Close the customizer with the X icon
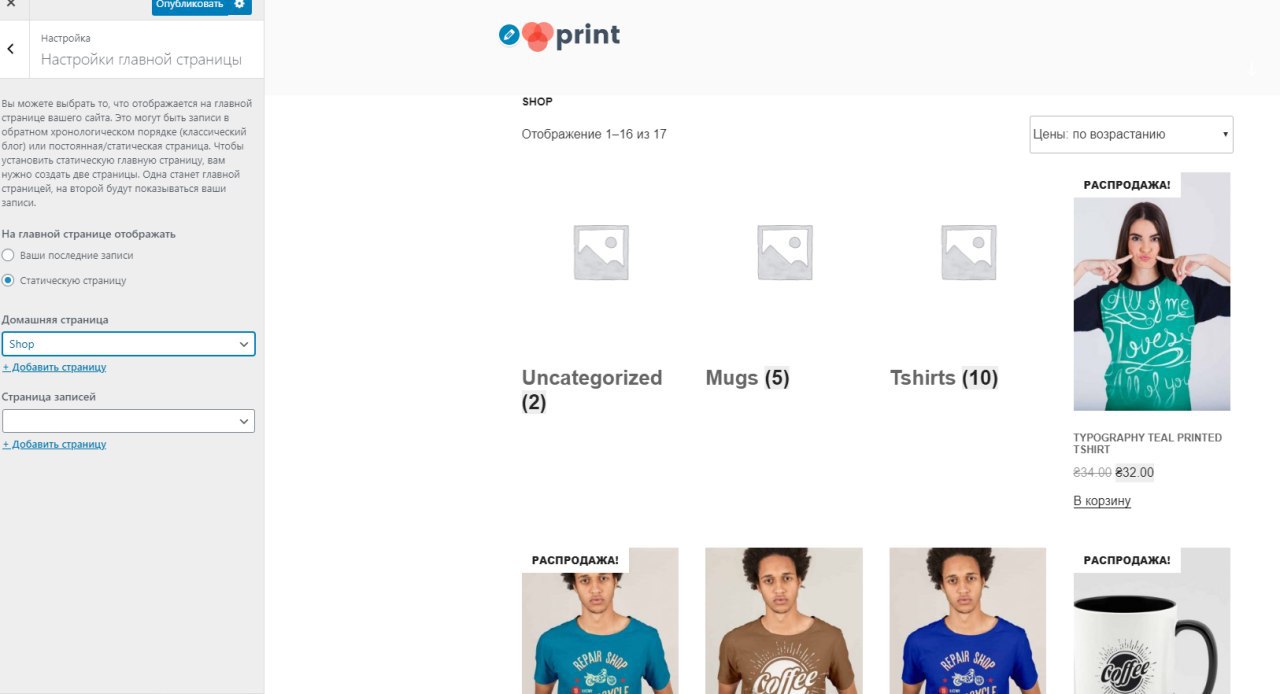This screenshot has height=694, width=1280. [10, 5]
